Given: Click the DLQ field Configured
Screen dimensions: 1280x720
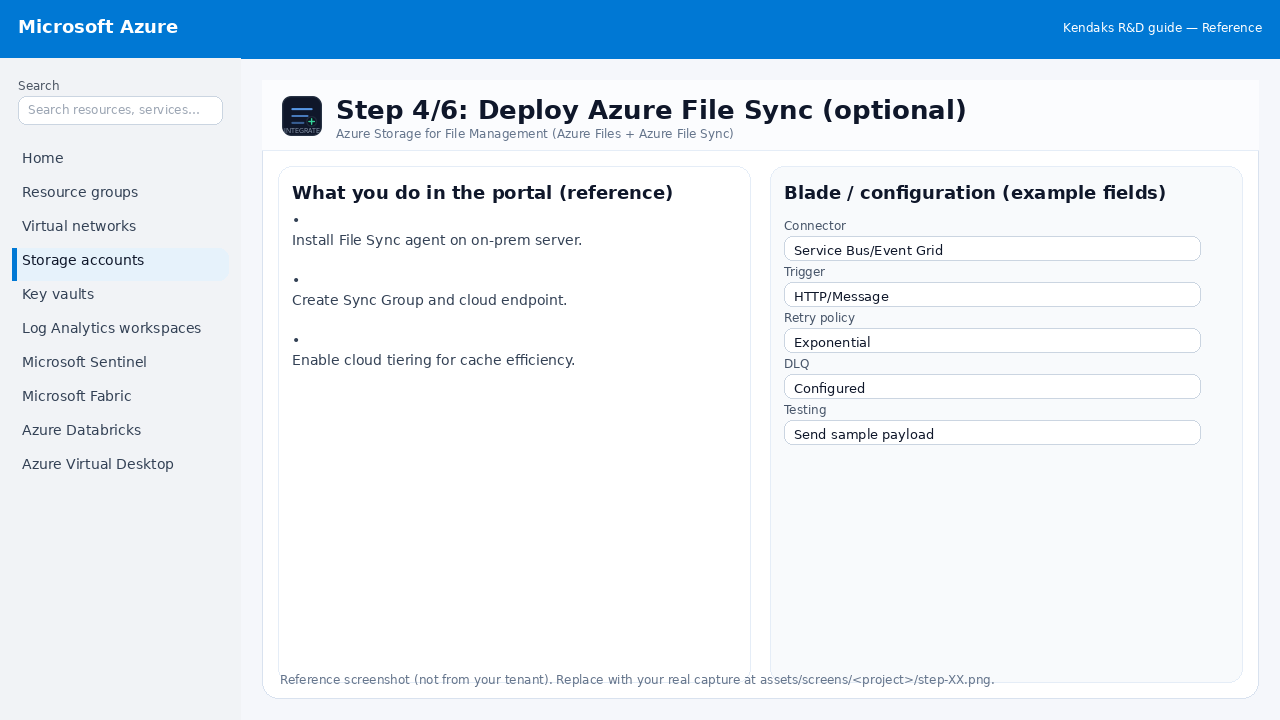Looking at the screenshot, I should (x=992, y=387).
